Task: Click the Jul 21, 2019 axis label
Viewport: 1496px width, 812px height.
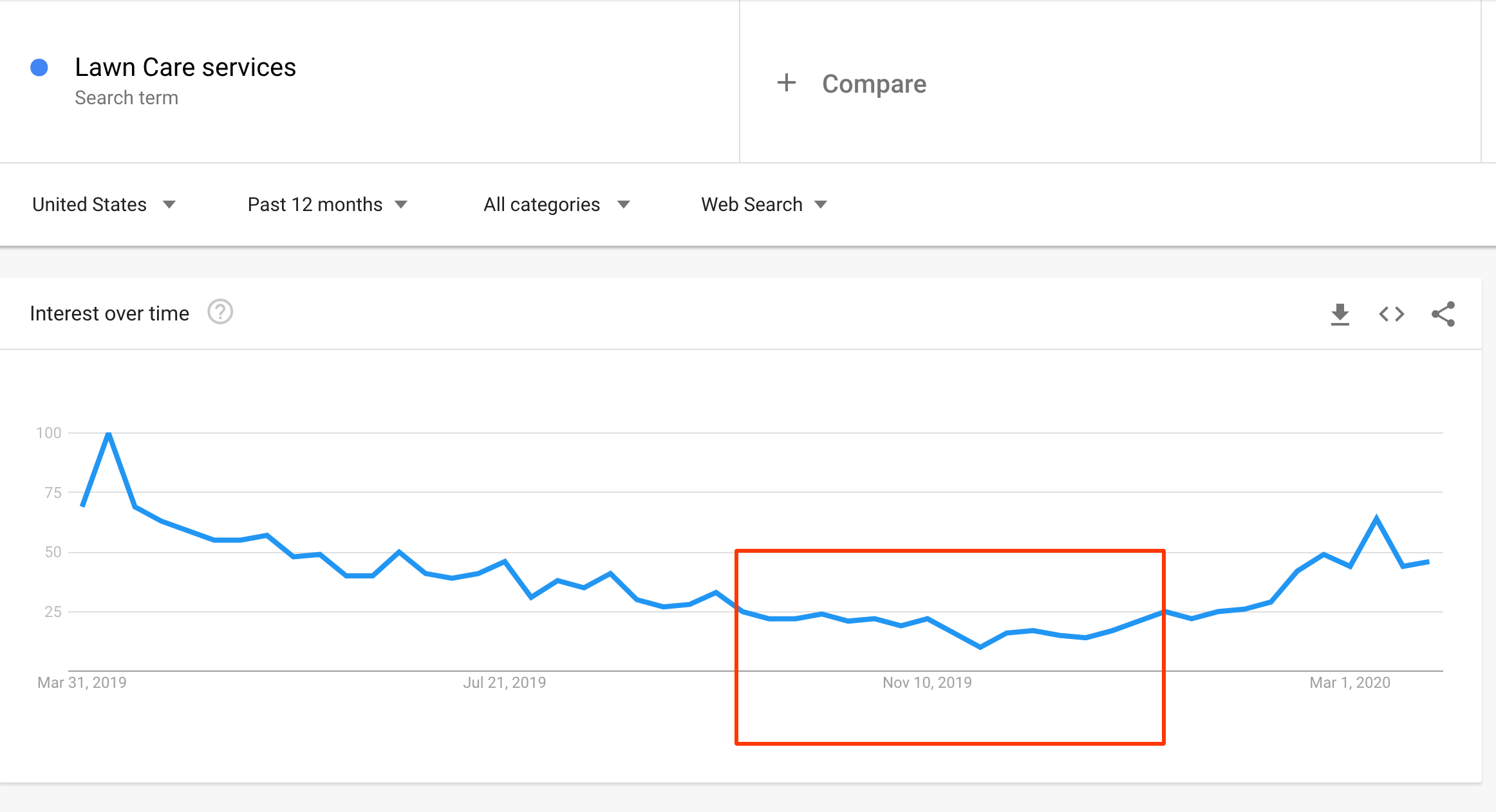Action: click(505, 683)
